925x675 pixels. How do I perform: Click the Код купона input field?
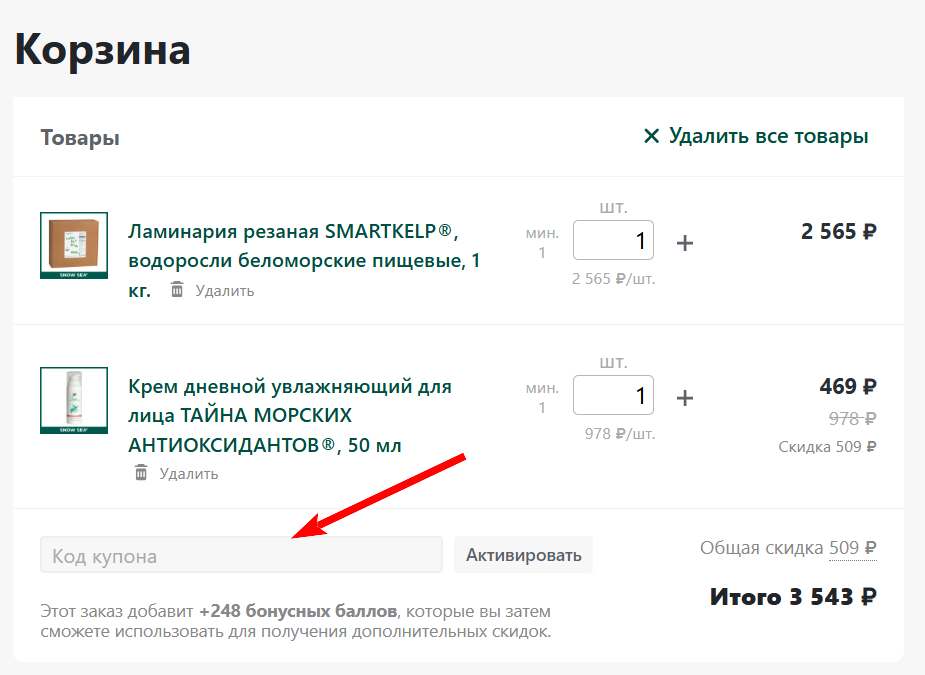tap(241, 555)
